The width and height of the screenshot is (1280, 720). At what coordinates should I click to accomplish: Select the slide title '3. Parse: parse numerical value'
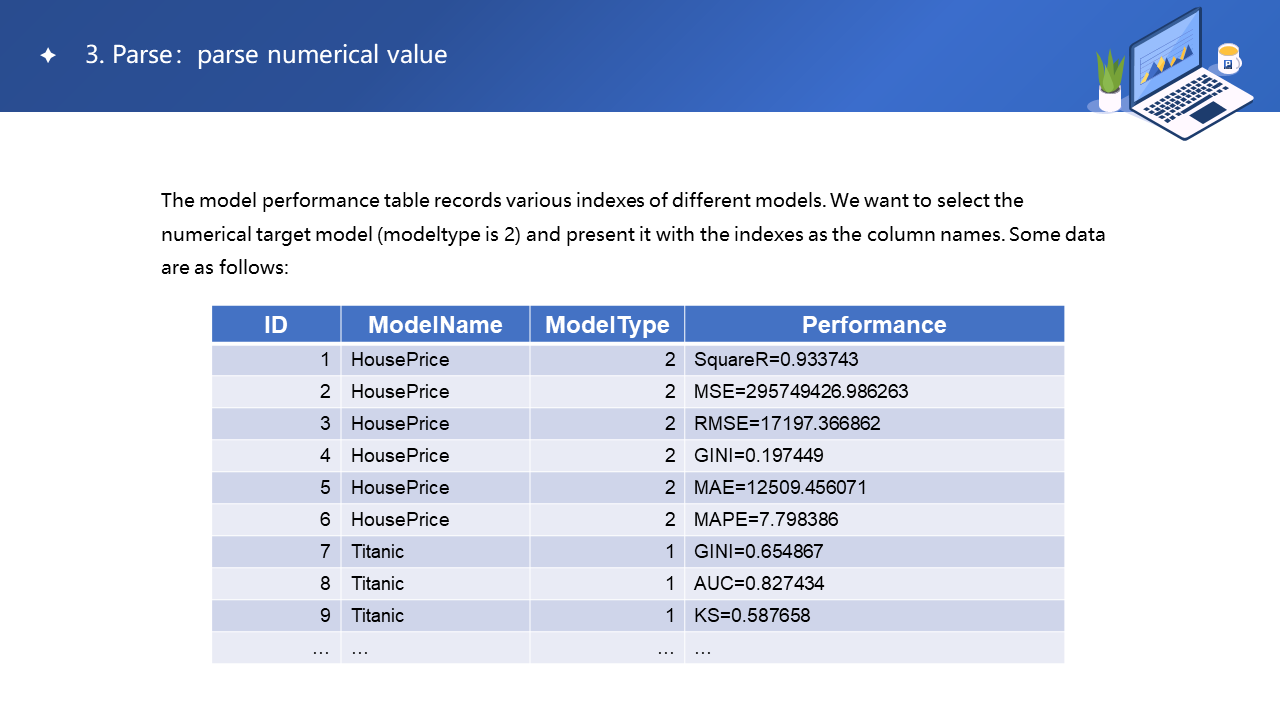point(266,55)
